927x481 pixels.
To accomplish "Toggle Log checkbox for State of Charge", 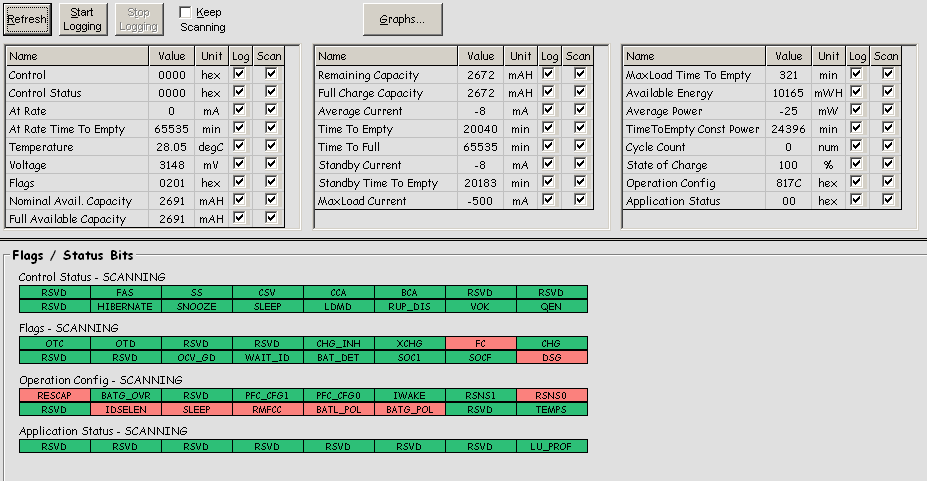I will pyautogui.click(x=856, y=164).
